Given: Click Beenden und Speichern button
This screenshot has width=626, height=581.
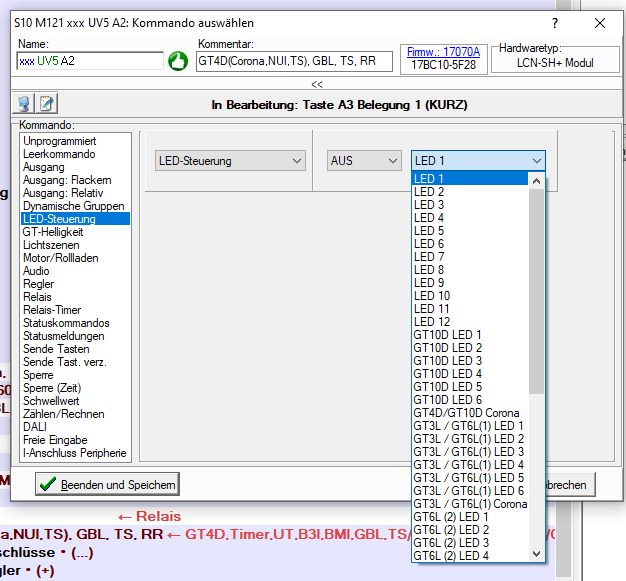Looking at the screenshot, I should coord(106,485).
